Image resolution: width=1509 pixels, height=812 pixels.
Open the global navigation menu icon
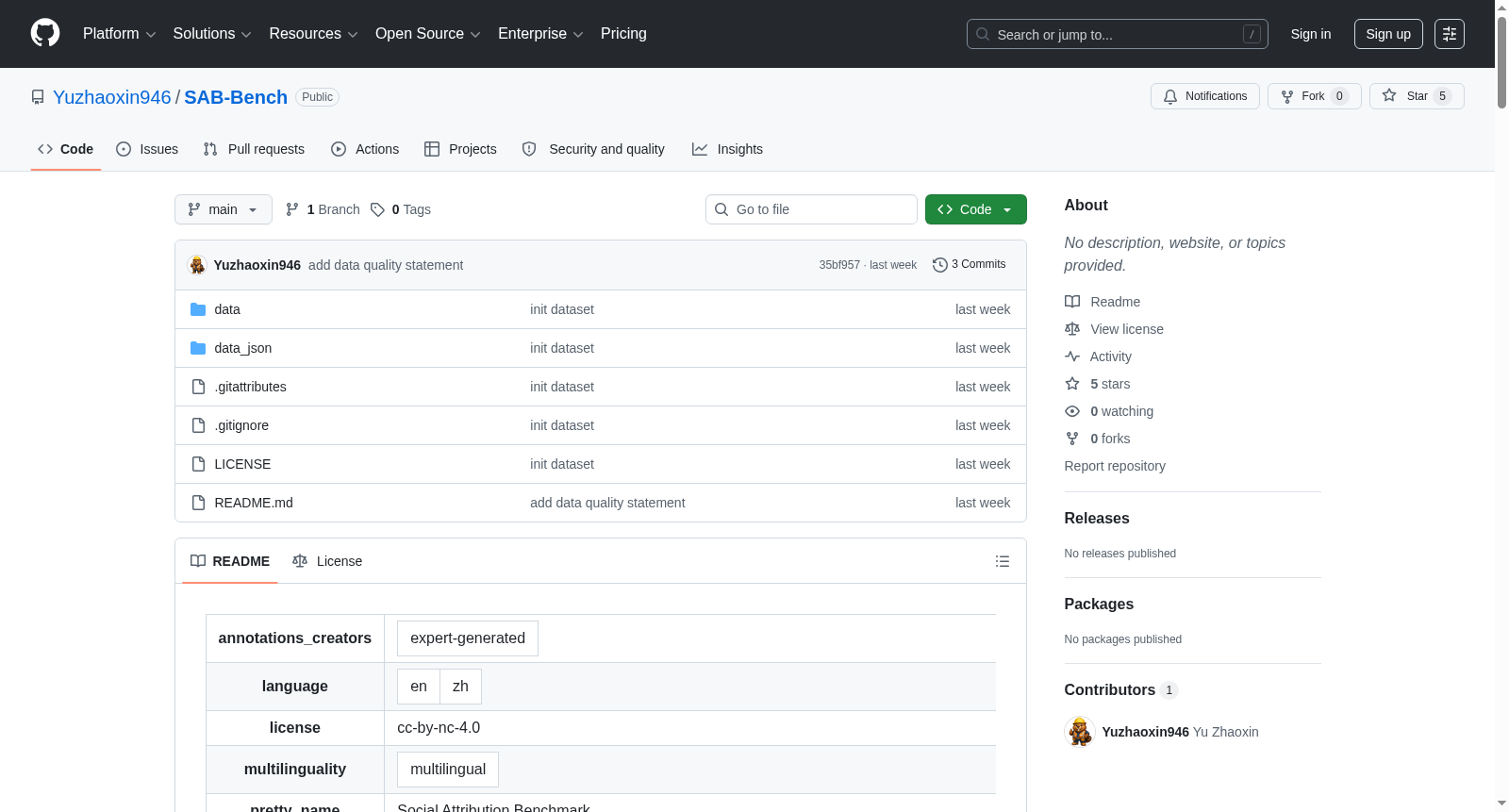click(1450, 34)
